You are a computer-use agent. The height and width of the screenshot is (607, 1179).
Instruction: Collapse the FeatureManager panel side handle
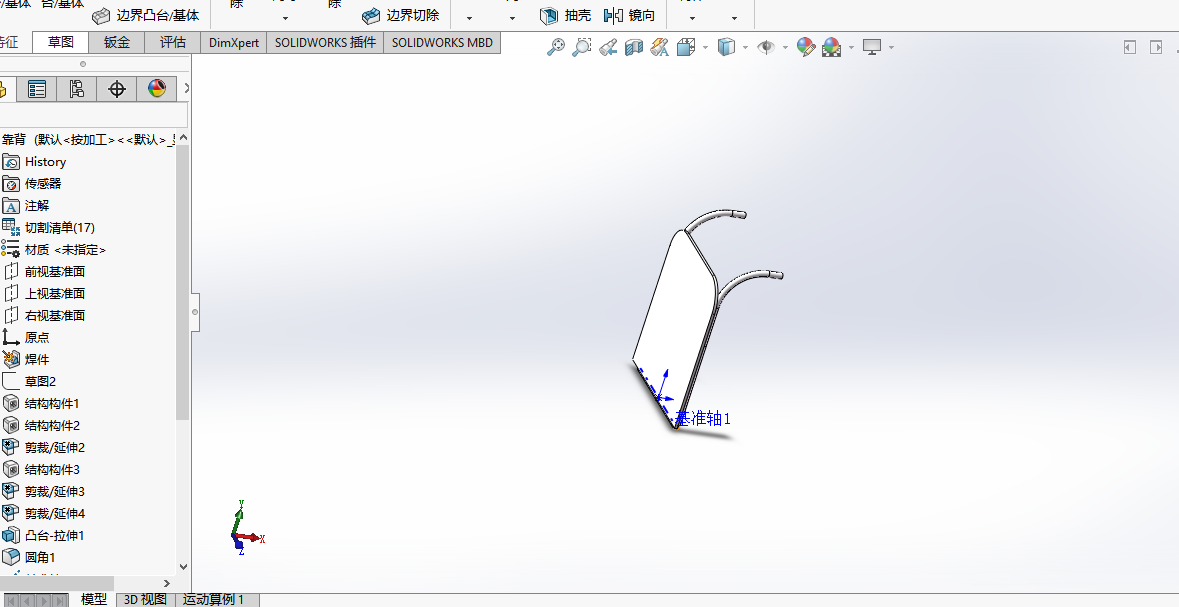coord(195,311)
